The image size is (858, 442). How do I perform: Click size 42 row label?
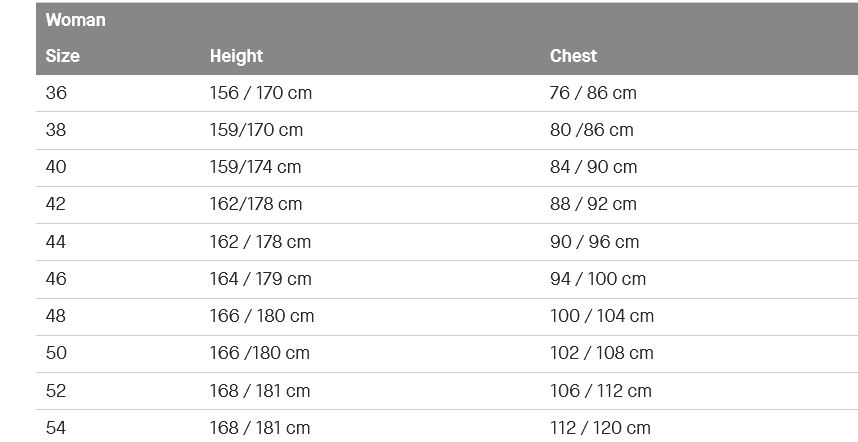56,204
